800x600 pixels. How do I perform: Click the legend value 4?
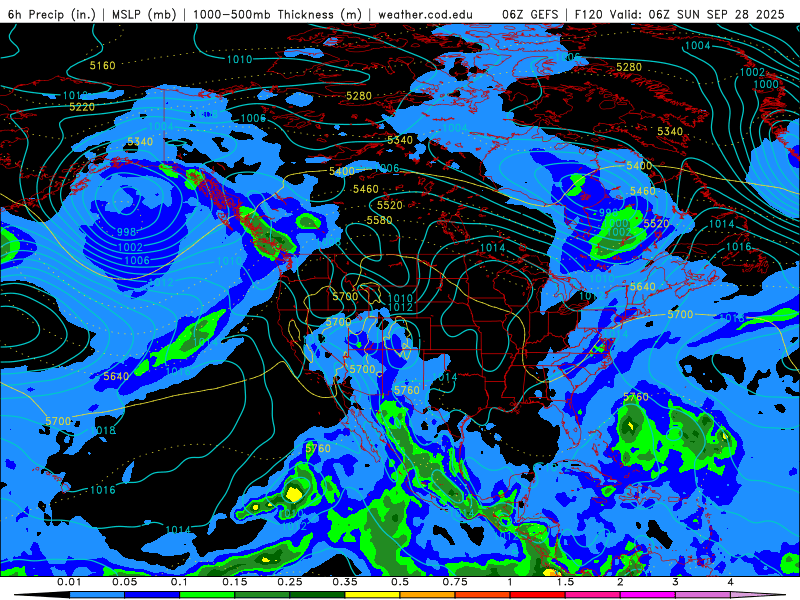[x=731, y=582]
